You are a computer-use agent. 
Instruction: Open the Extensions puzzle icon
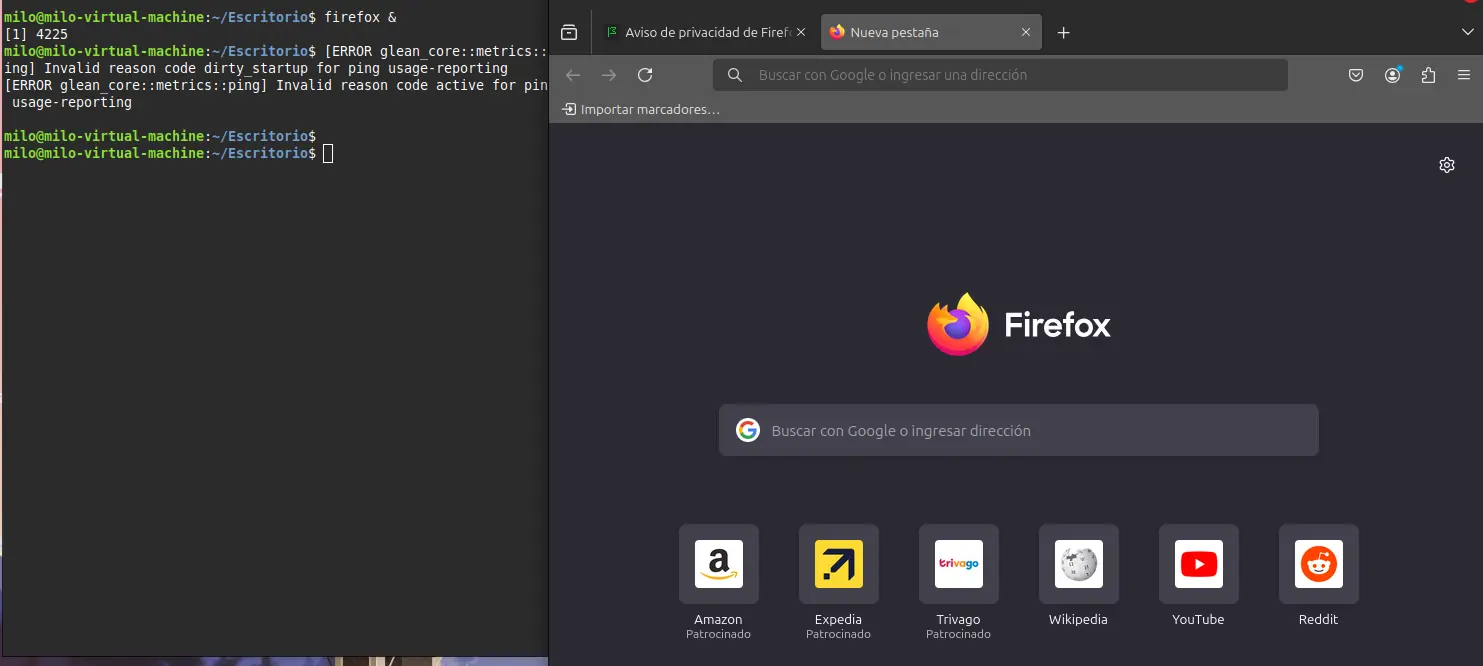pos(1428,75)
